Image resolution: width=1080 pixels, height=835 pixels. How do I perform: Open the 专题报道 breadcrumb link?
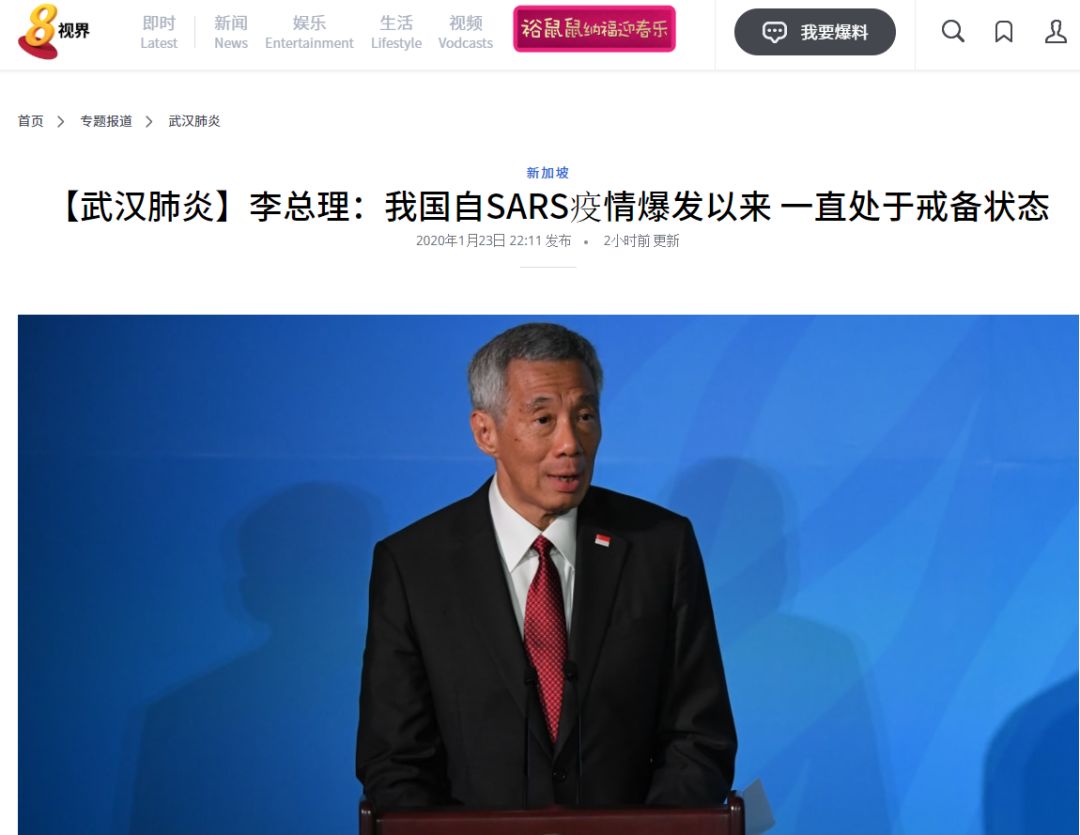coord(106,121)
